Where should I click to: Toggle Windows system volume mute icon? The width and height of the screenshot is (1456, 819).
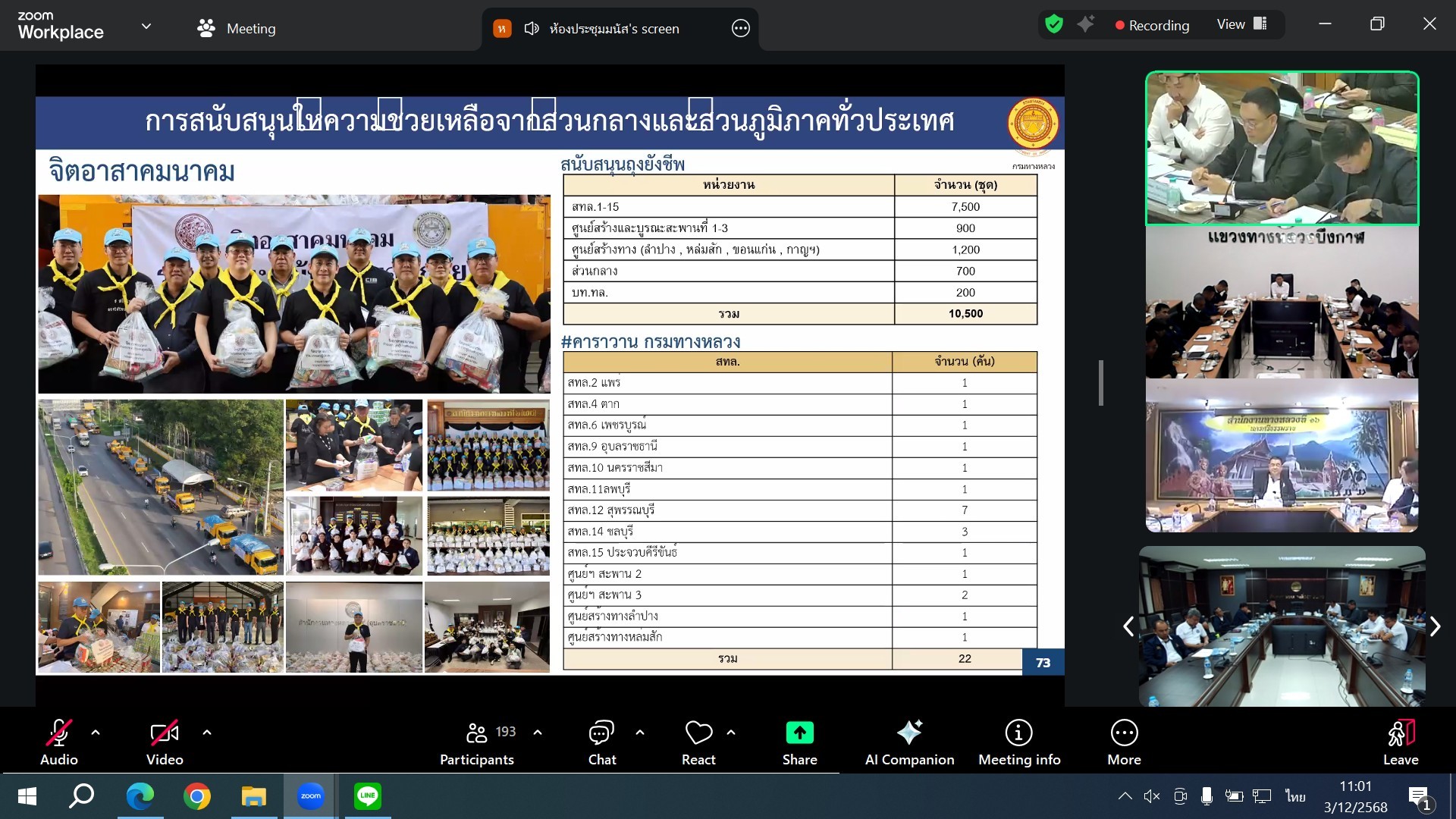click(1151, 795)
